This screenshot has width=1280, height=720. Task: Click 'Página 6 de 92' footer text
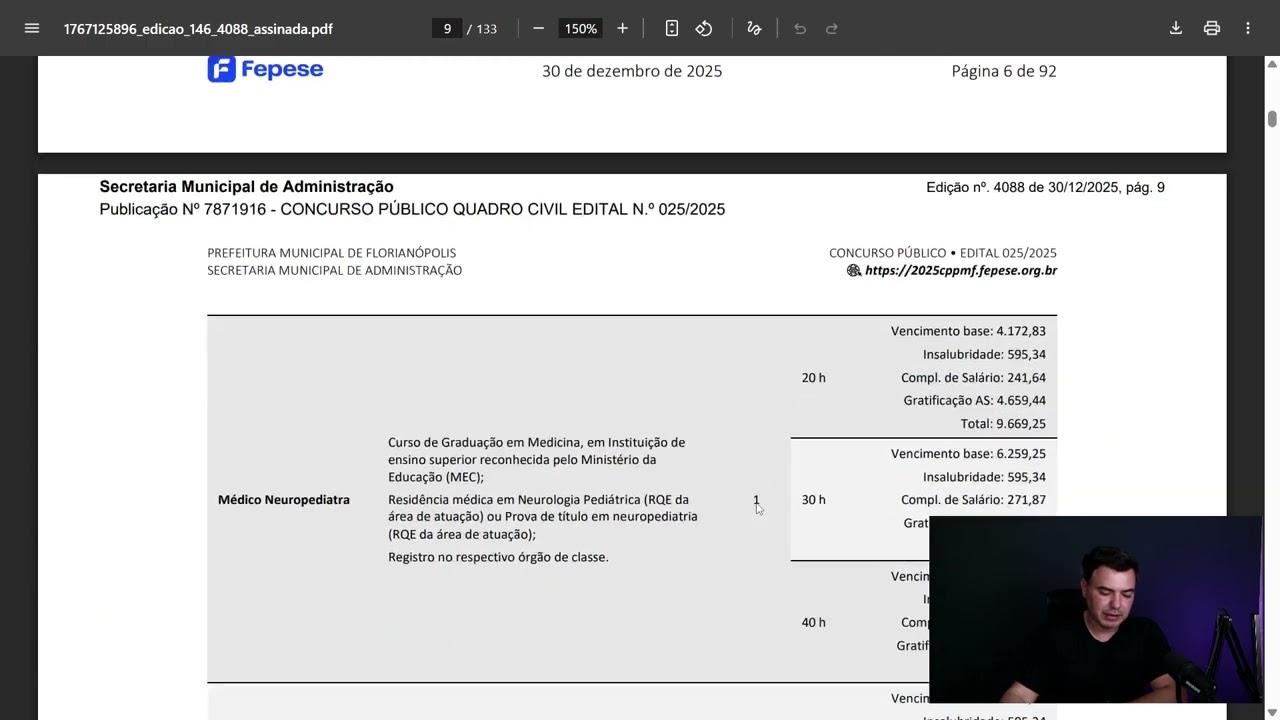click(x=1004, y=71)
